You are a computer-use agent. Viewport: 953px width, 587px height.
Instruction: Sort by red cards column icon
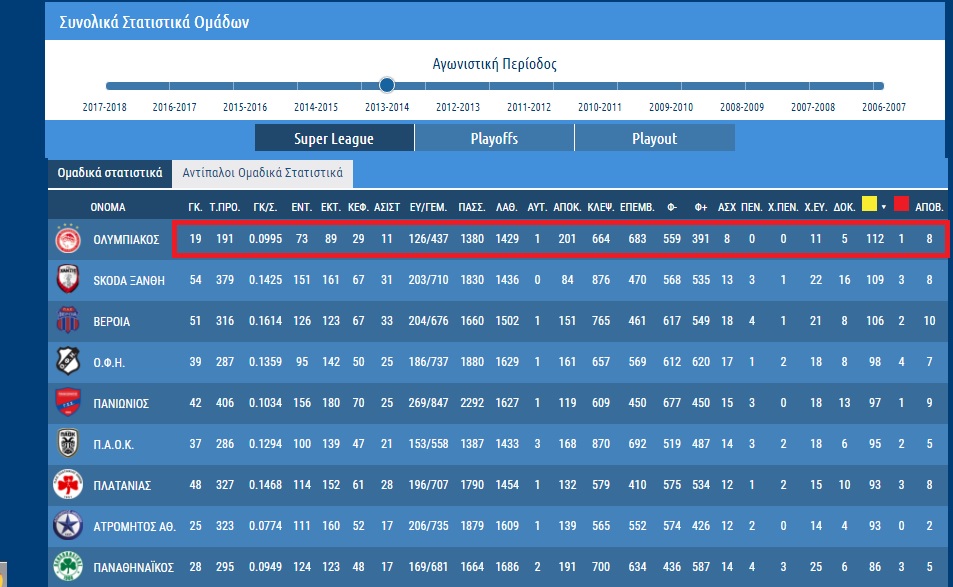(x=901, y=204)
